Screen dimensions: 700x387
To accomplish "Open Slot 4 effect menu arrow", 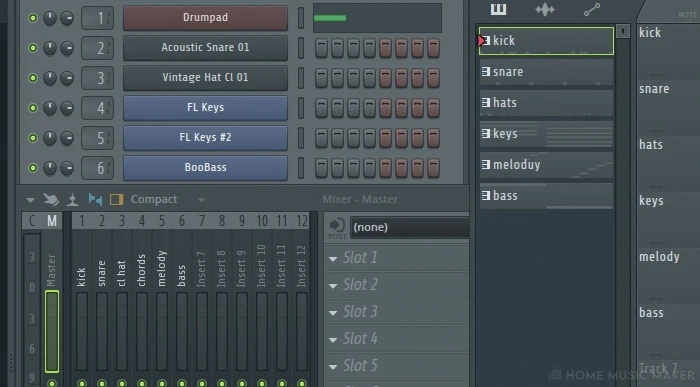I will click(333, 340).
